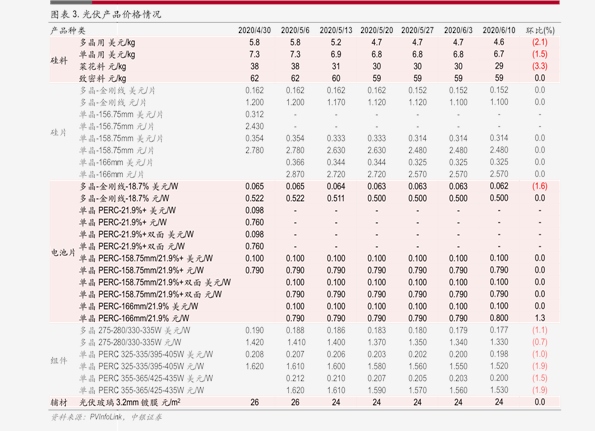Select the 多晶用 美元/kg row label
This screenshot has width=595, height=431.
pos(107,42)
